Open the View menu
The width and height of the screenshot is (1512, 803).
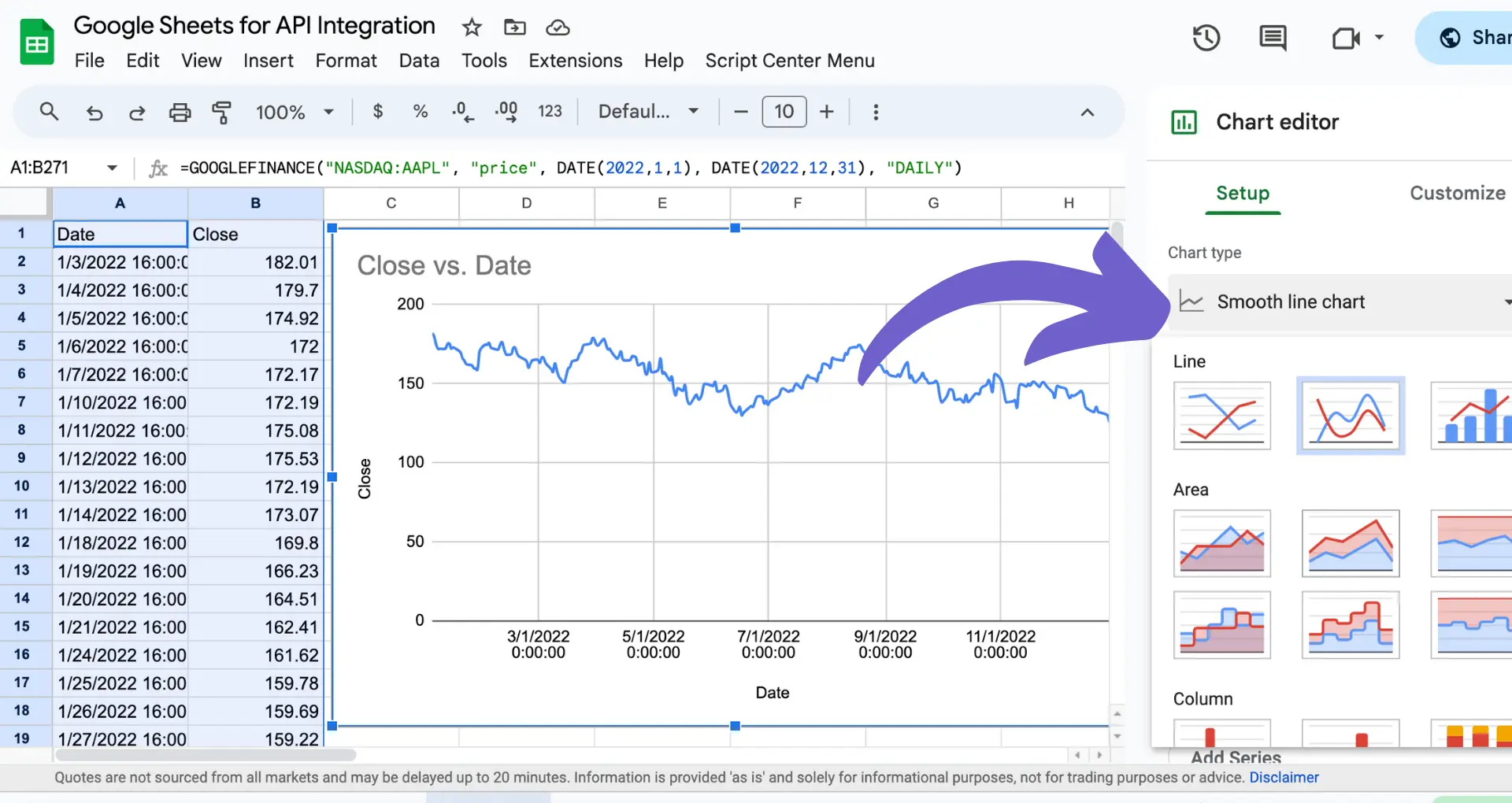(x=201, y=61)
